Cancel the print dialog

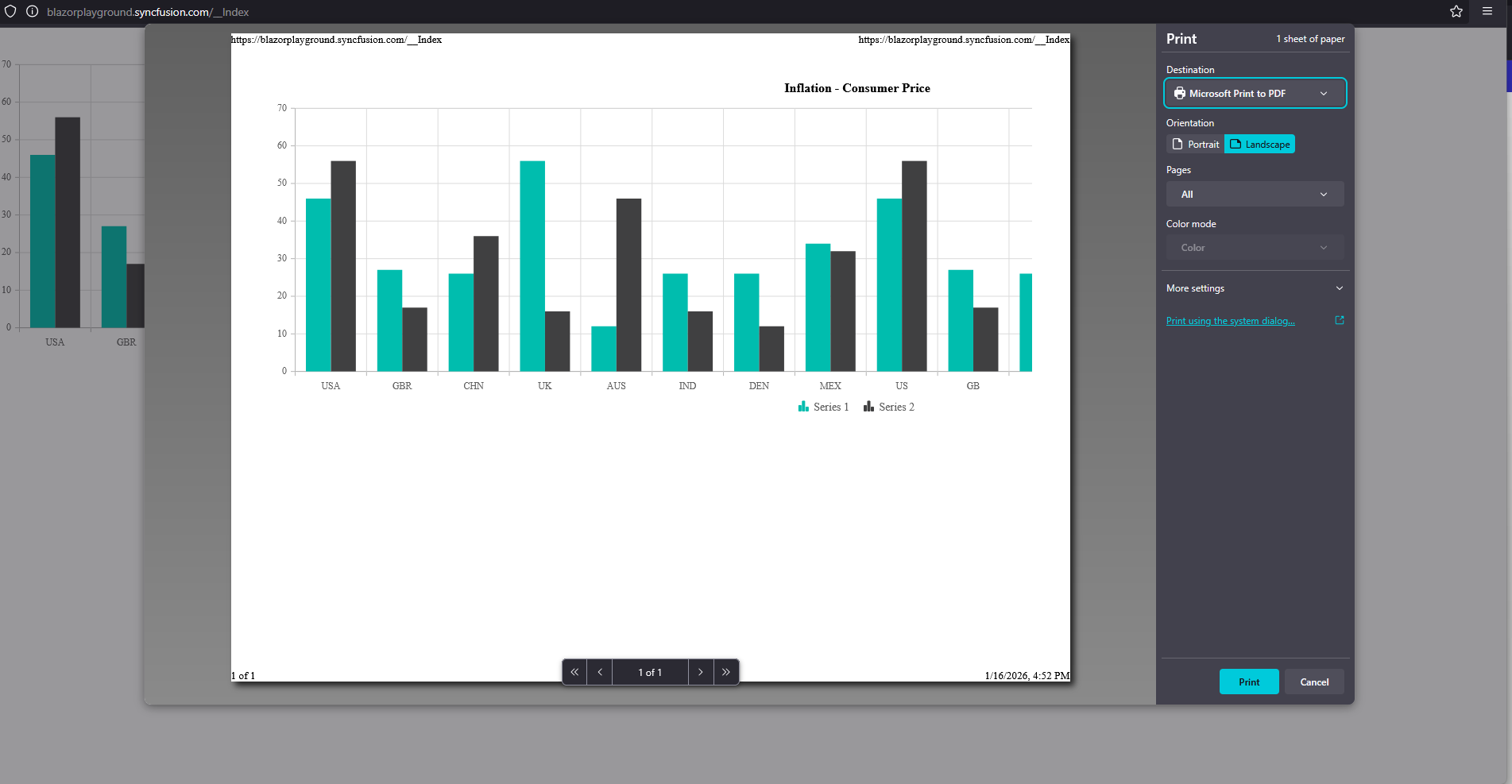(1314, 682)
